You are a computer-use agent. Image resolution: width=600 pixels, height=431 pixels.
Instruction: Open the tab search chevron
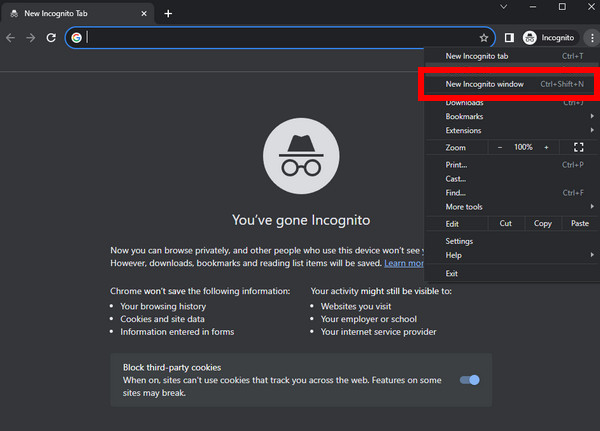click(x=504, y=7)
